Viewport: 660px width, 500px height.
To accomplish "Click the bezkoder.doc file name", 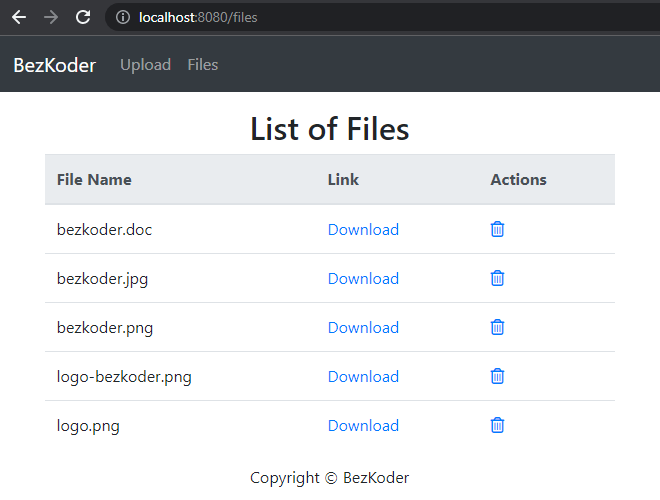I will pyautogui.click(x=104, y=230).
